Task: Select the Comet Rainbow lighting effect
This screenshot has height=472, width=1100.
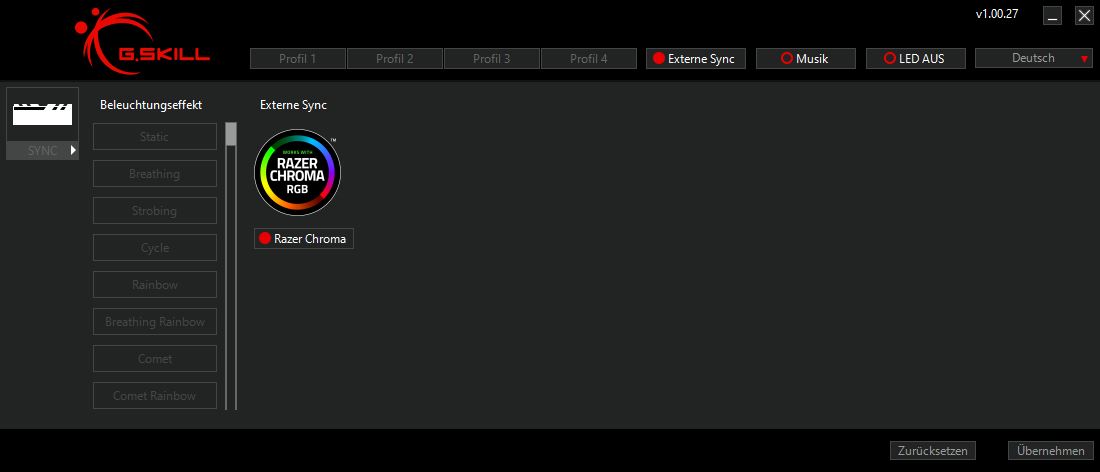Action: [155, 396]
